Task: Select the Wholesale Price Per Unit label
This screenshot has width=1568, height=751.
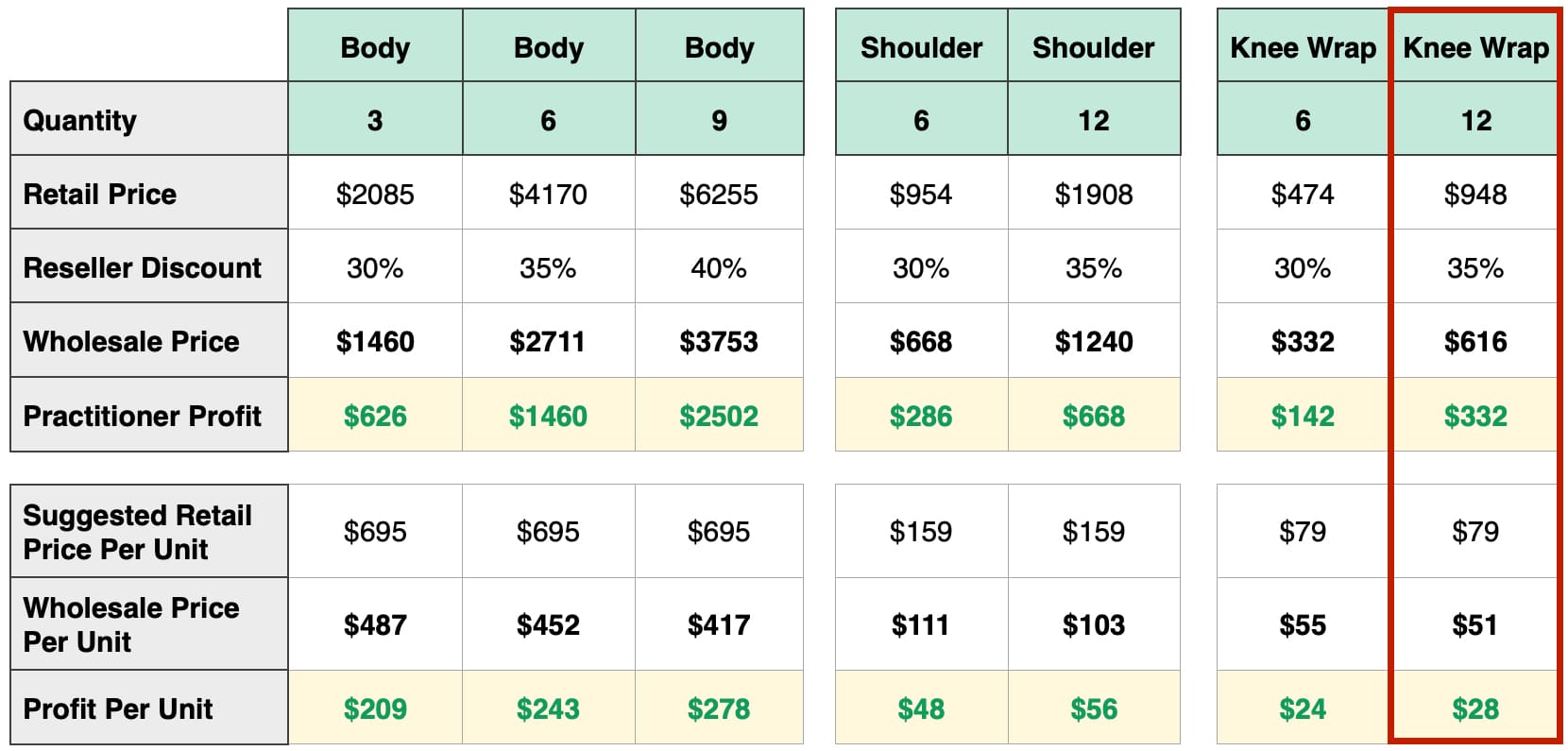Action: coord(149,623)
